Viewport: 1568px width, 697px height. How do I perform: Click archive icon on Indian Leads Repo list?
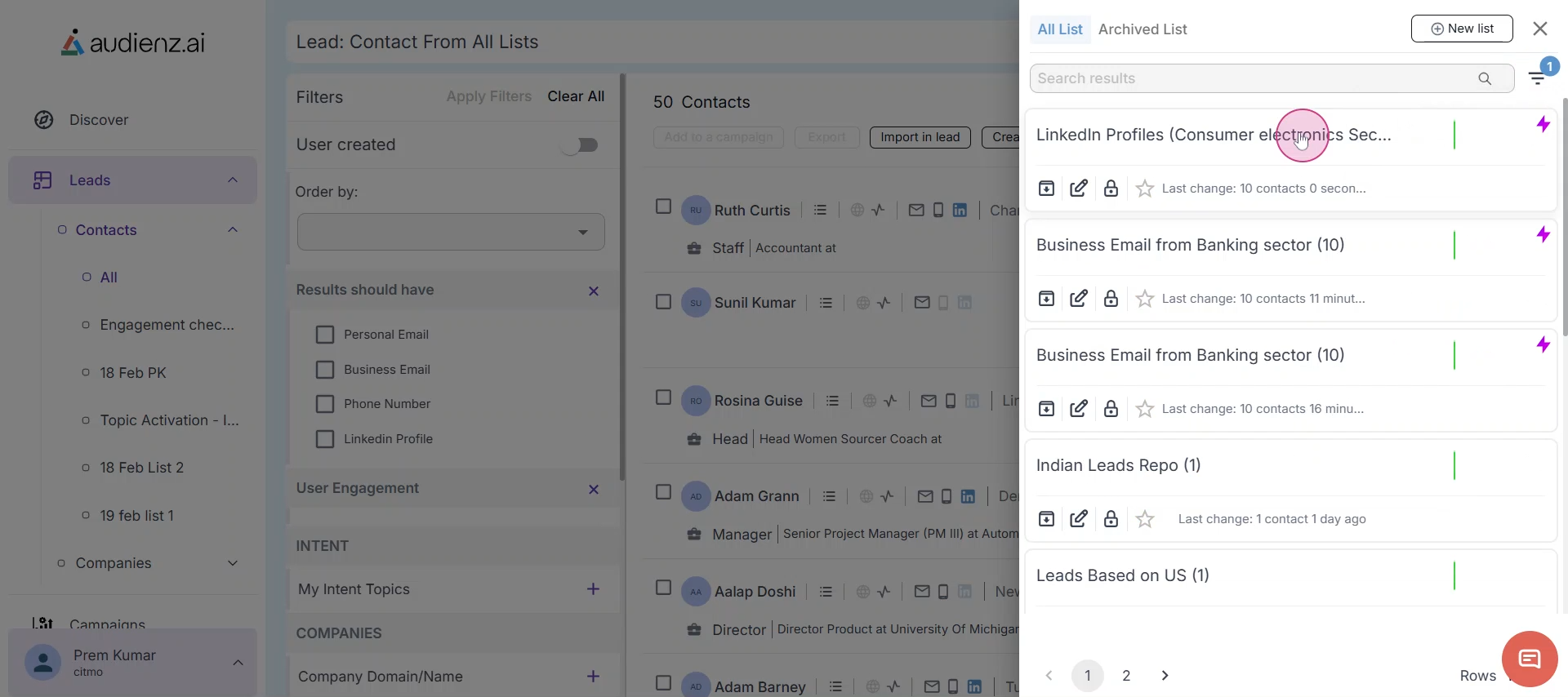(x=1046, y=519)
